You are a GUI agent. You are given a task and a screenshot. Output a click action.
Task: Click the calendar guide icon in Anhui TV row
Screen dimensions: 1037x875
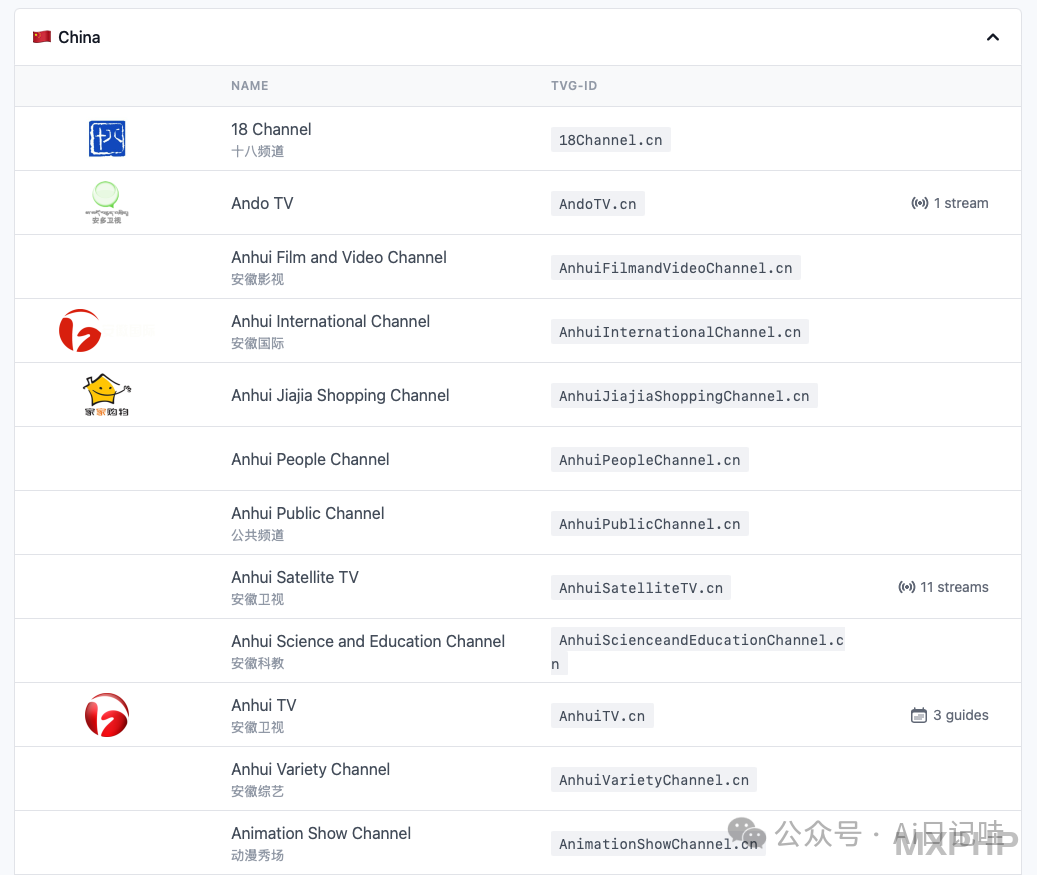(919, 715)
